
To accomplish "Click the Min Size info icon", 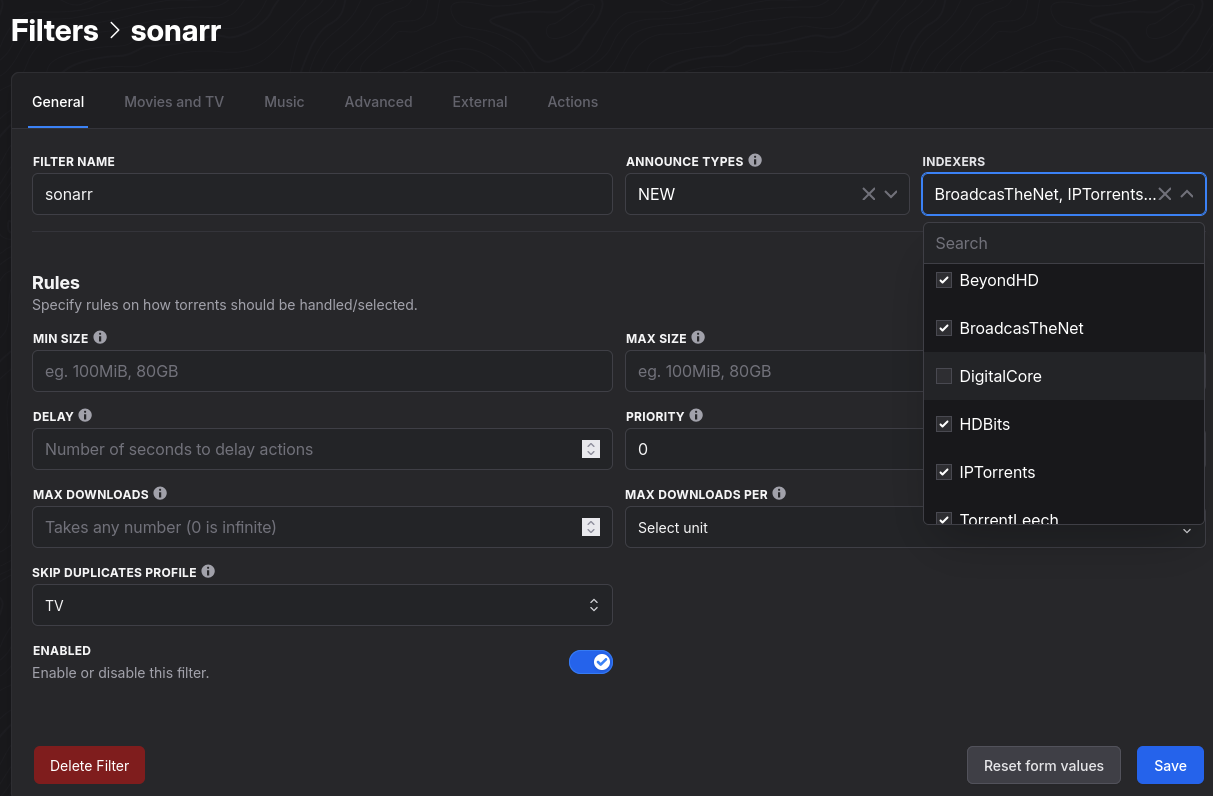I will pos(100,338).
